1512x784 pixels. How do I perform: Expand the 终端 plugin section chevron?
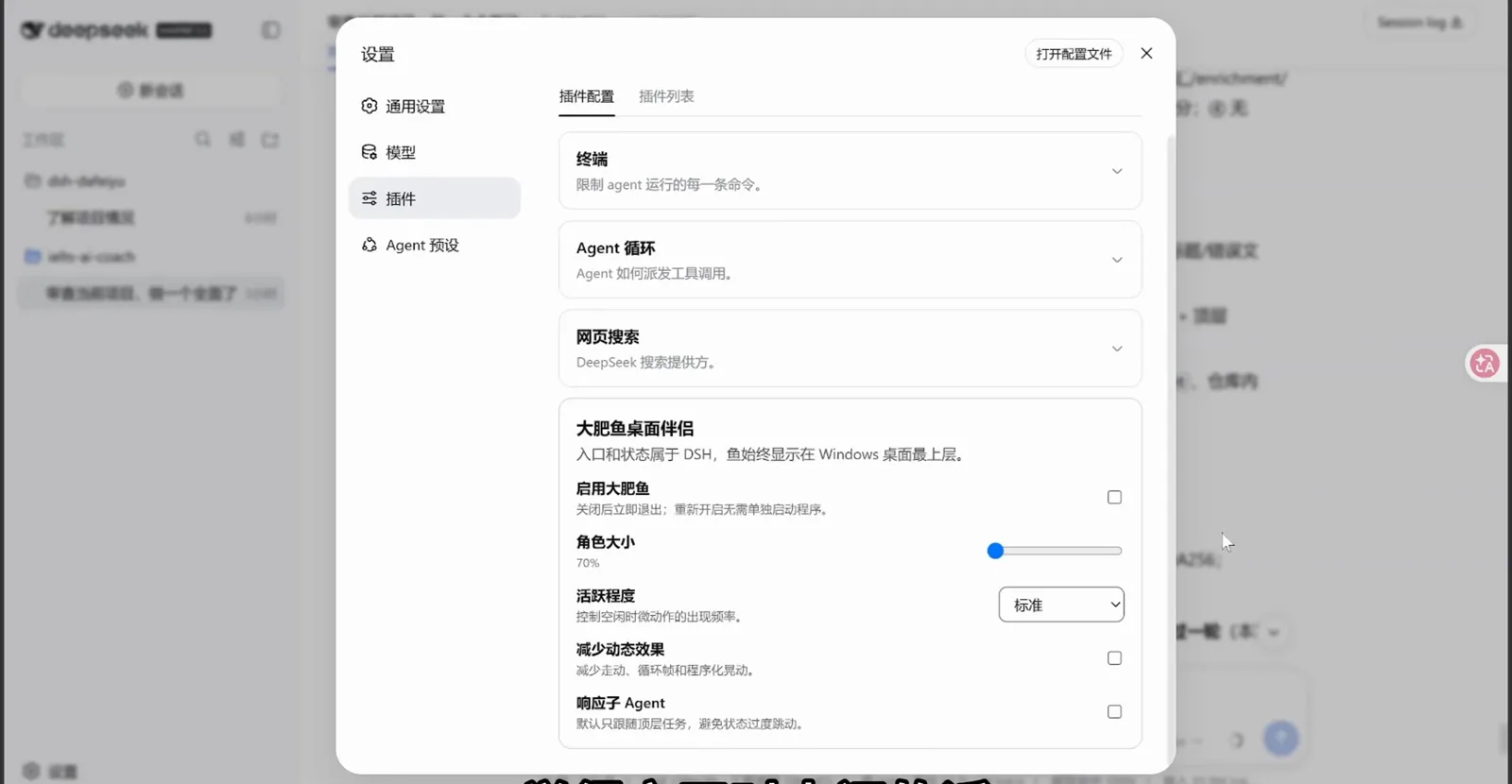1117,171
